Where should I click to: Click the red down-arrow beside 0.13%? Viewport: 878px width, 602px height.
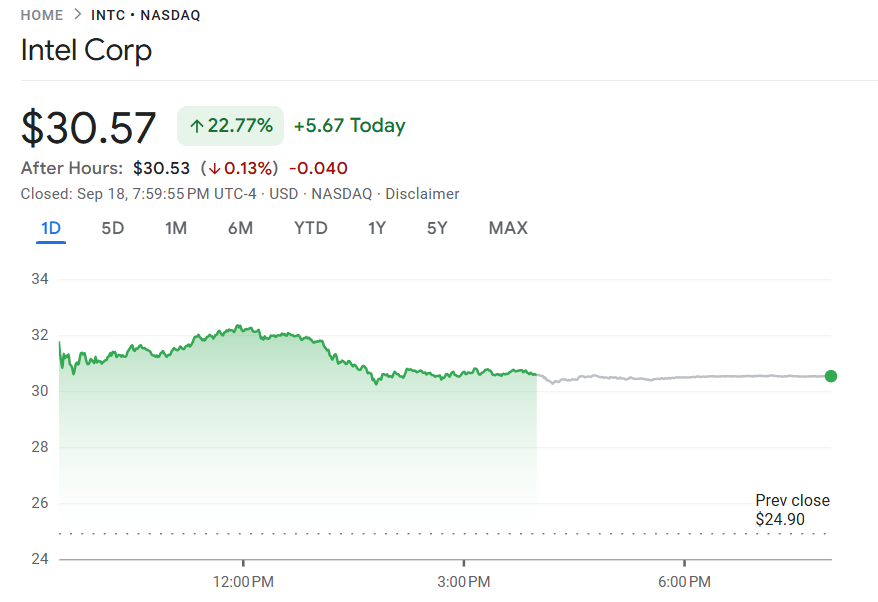pos(214,168)
